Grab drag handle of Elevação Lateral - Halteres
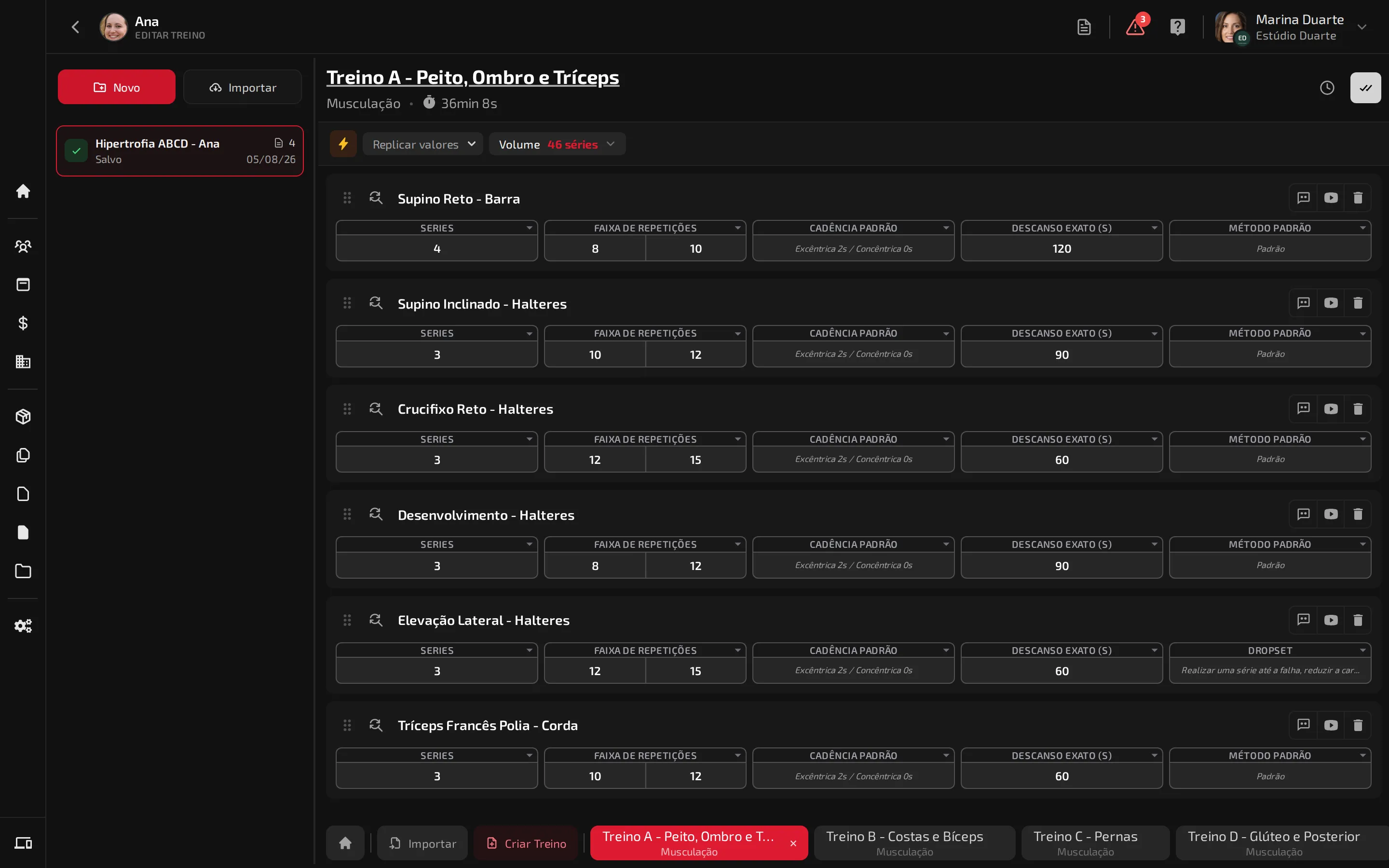The image size is (1389, 868). [x=347, y=620]
